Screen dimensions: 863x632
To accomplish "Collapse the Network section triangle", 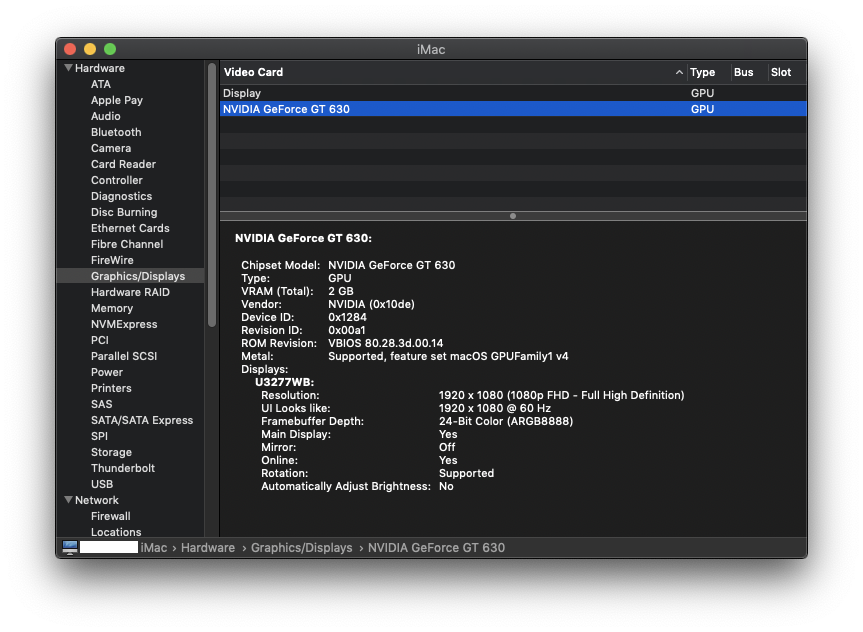I will pos(68,500).
